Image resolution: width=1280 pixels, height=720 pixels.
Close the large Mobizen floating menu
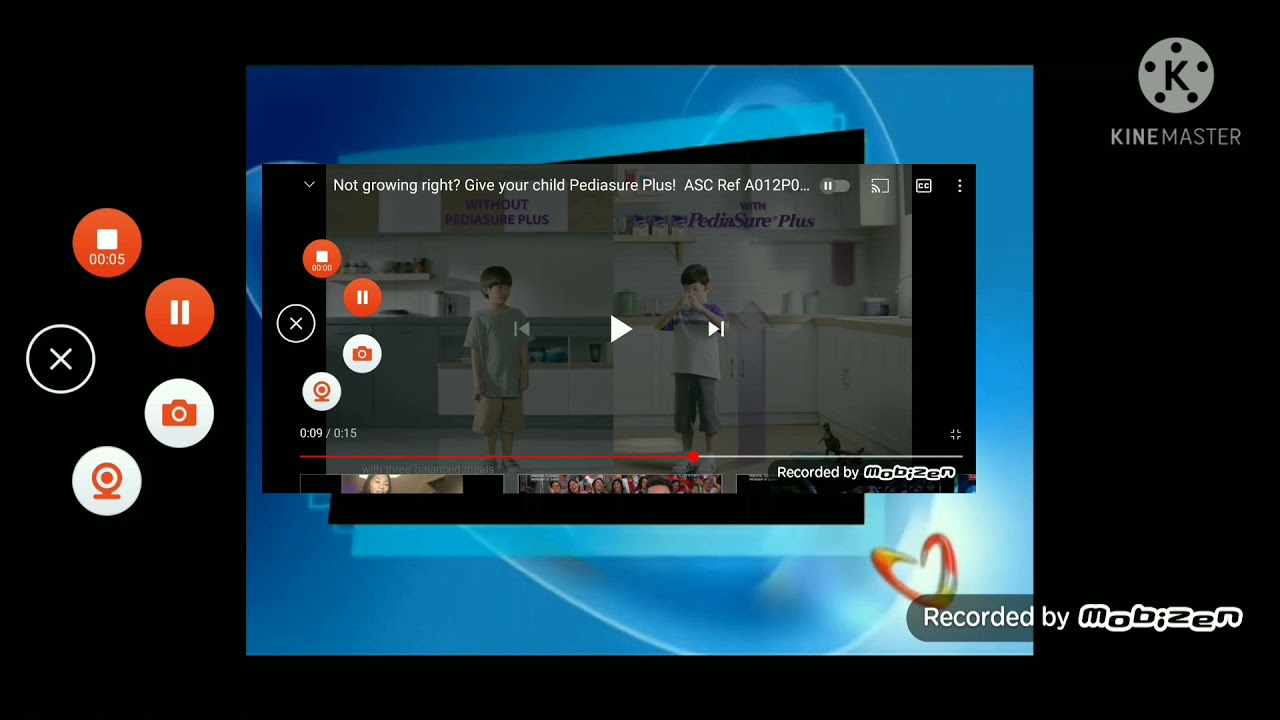click(61, 359)
